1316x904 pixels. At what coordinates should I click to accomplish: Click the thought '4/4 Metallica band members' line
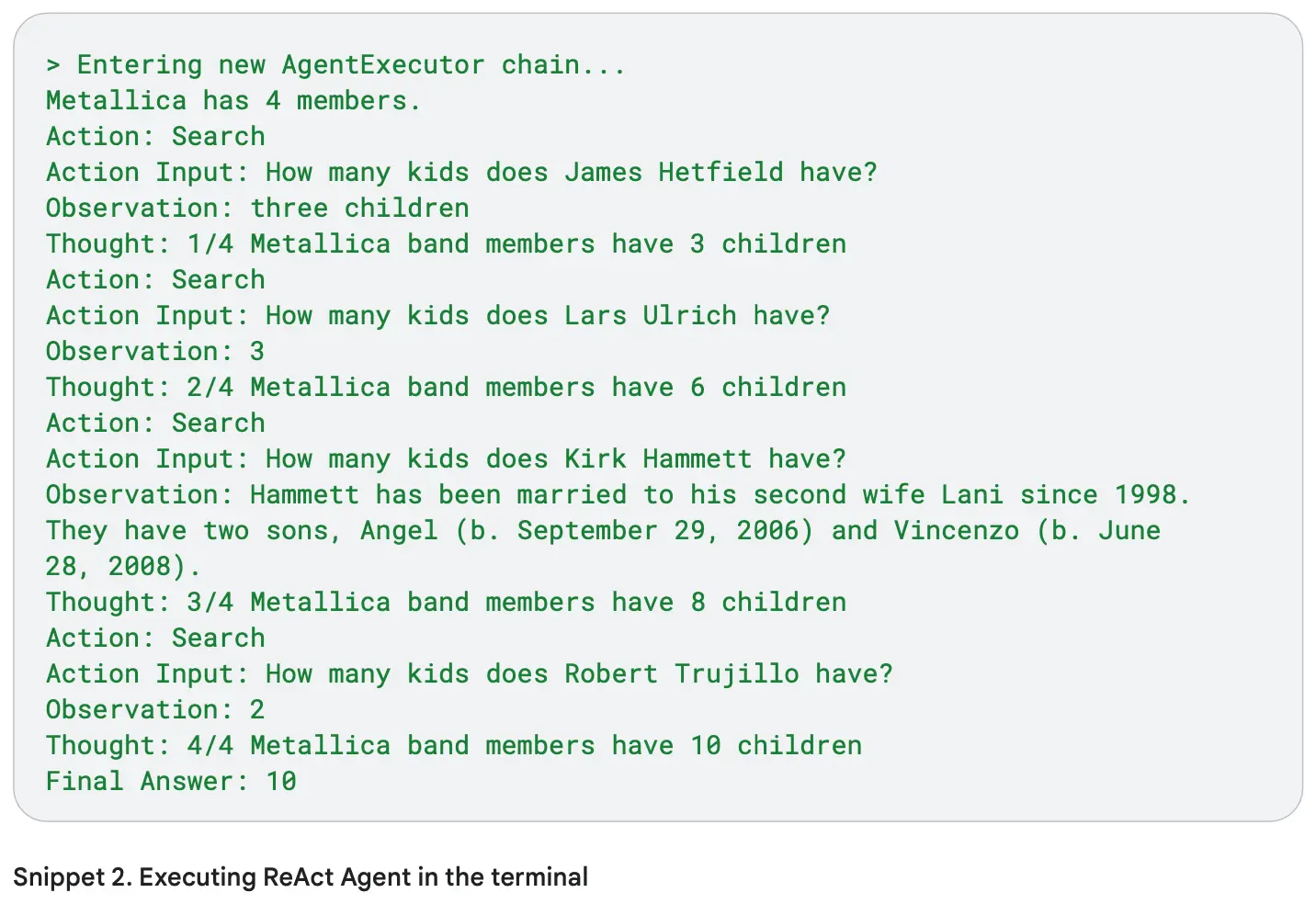454,746
